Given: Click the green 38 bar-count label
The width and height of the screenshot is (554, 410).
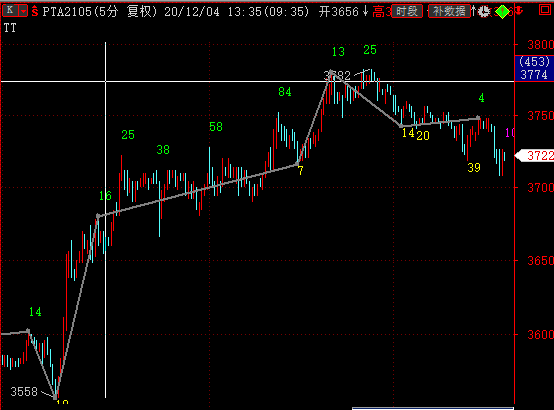Looking at the screenshot, I should point(163,150).
